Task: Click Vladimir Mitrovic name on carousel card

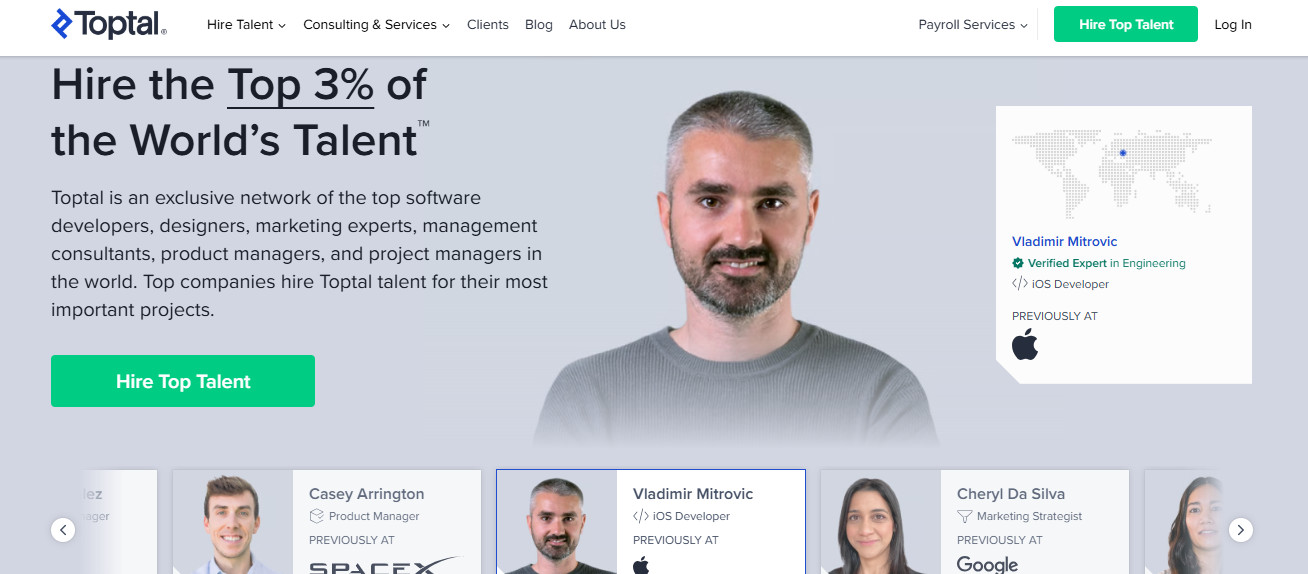Action: (693, 494)
